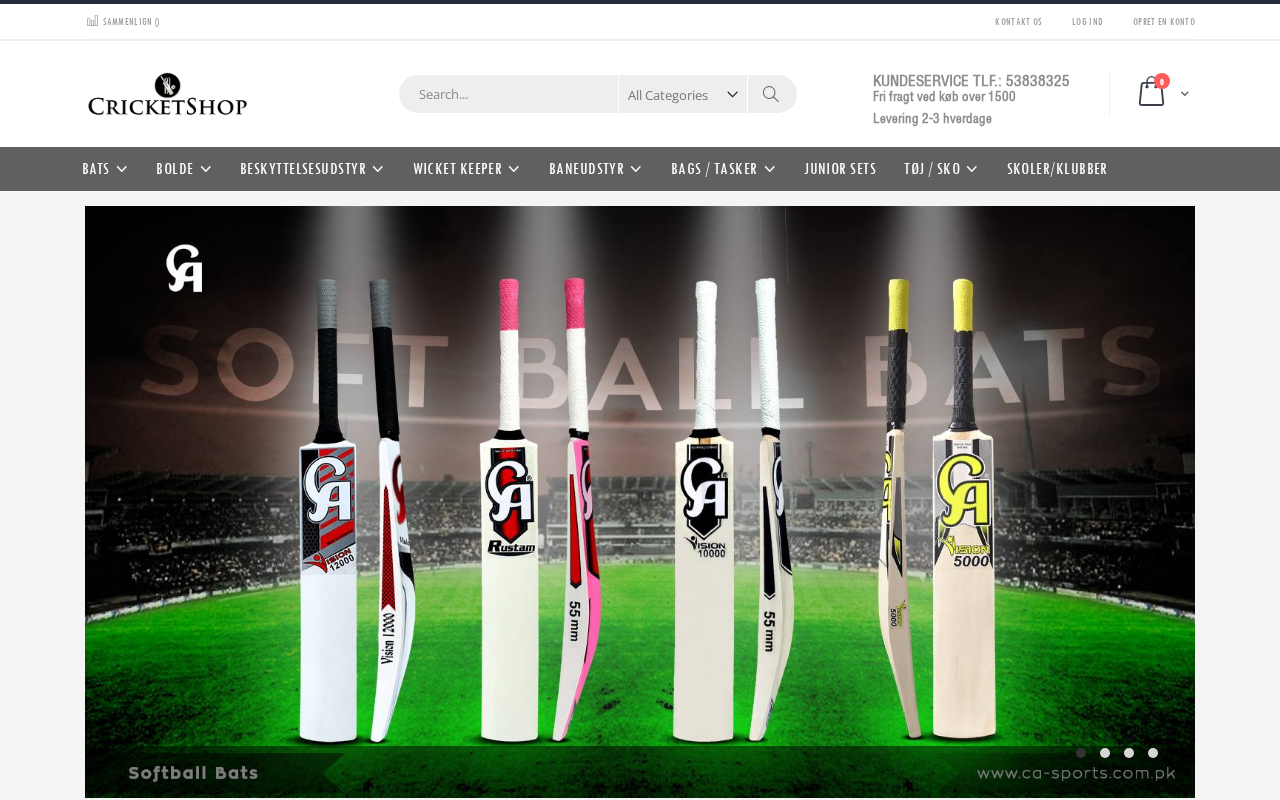
Task: Click the cart item count badge
Action: 1162,81
